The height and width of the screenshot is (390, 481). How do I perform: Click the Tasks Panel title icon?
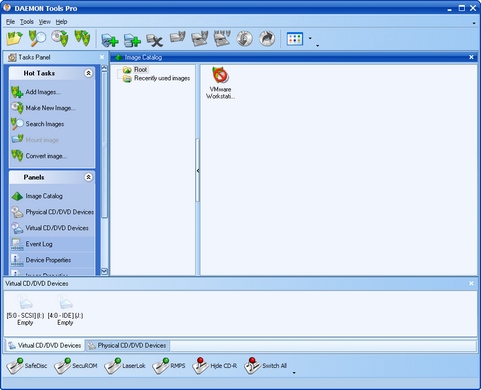point(12,57)
